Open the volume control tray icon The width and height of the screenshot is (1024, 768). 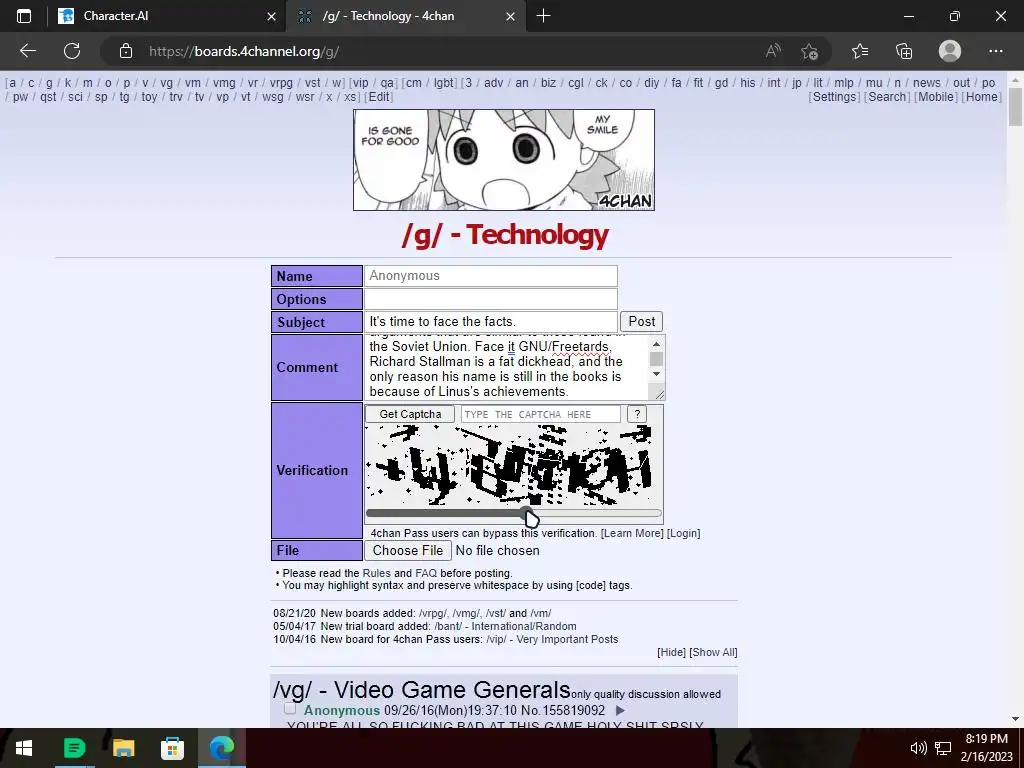[918, 748]
